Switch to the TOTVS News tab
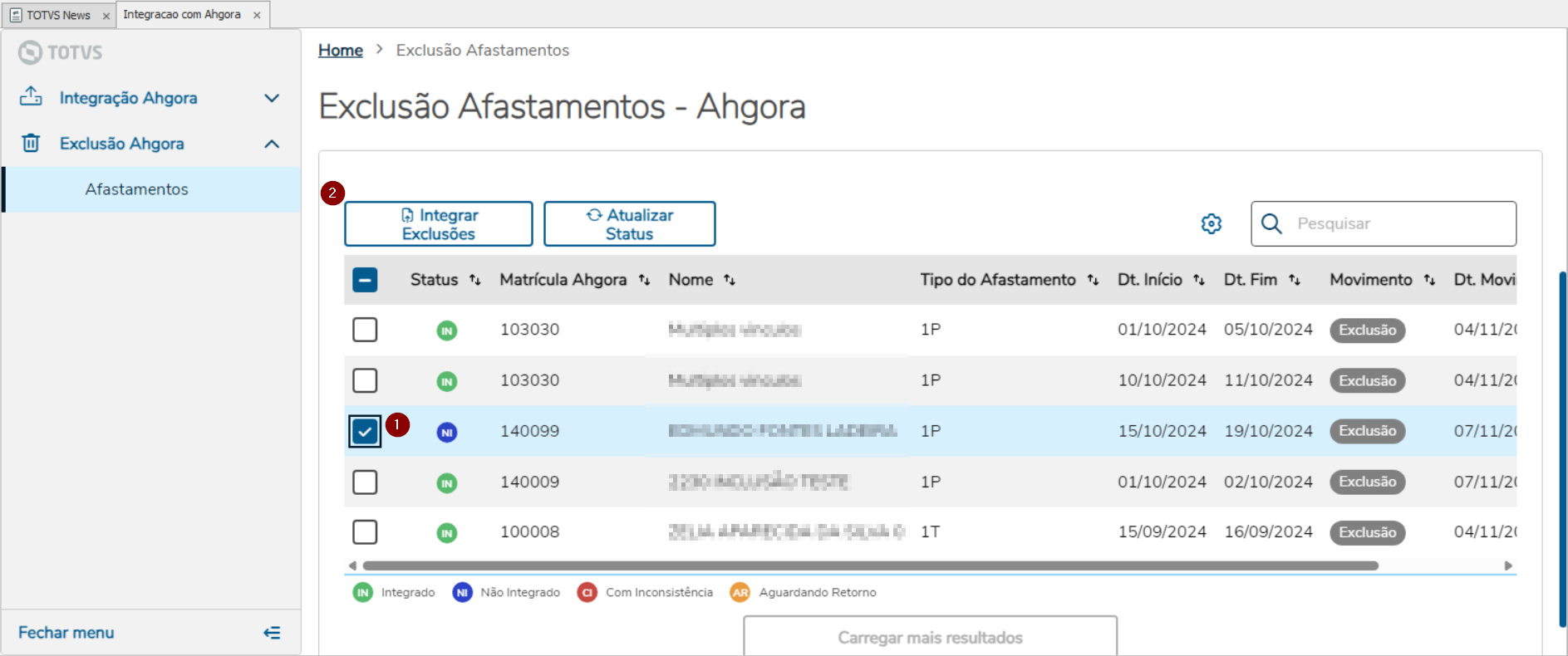The image size is (1568, 656). [x=58, y=15]
